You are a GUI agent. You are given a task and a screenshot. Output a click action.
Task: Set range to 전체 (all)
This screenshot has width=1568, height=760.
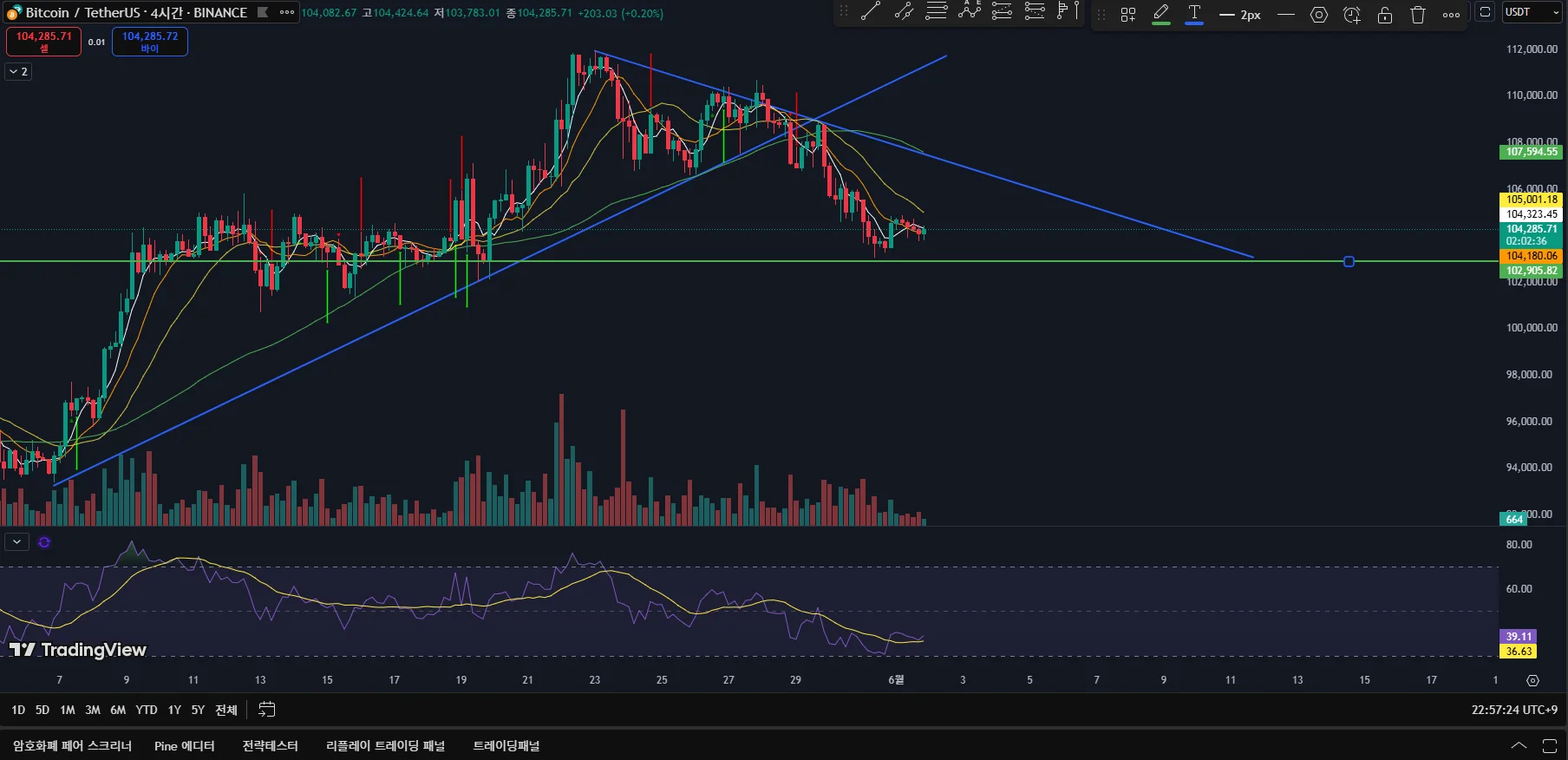(x=226, y=710)
